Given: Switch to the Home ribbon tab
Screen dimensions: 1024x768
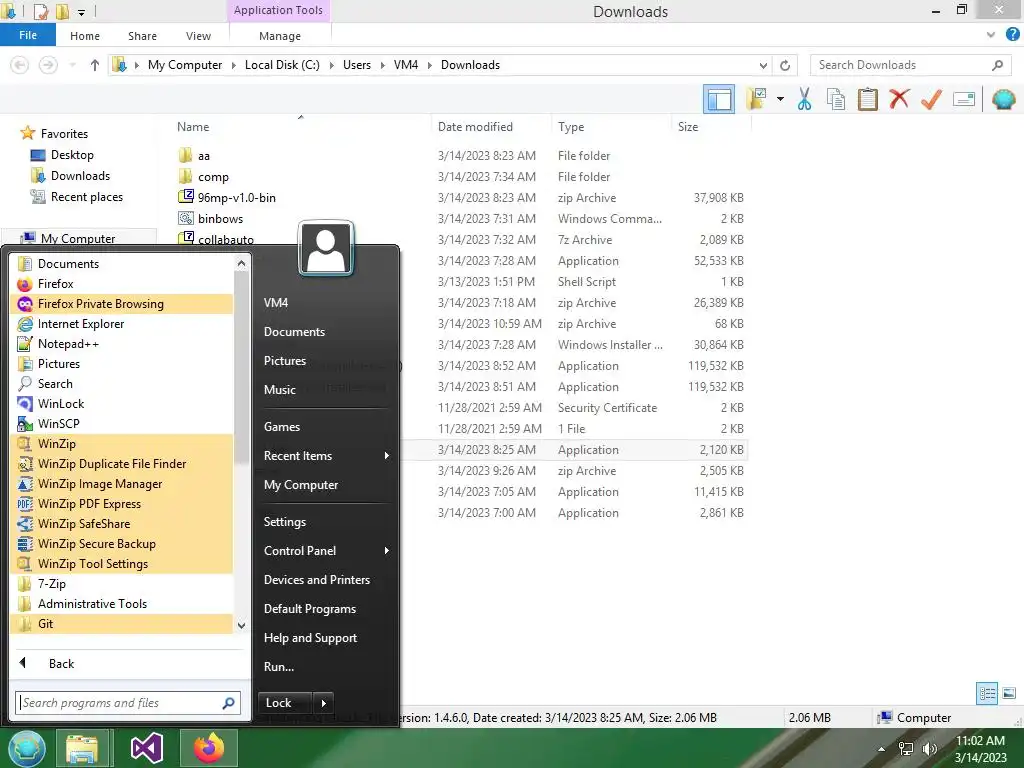Looking at the screenshot, I should (x=85, y=36).
